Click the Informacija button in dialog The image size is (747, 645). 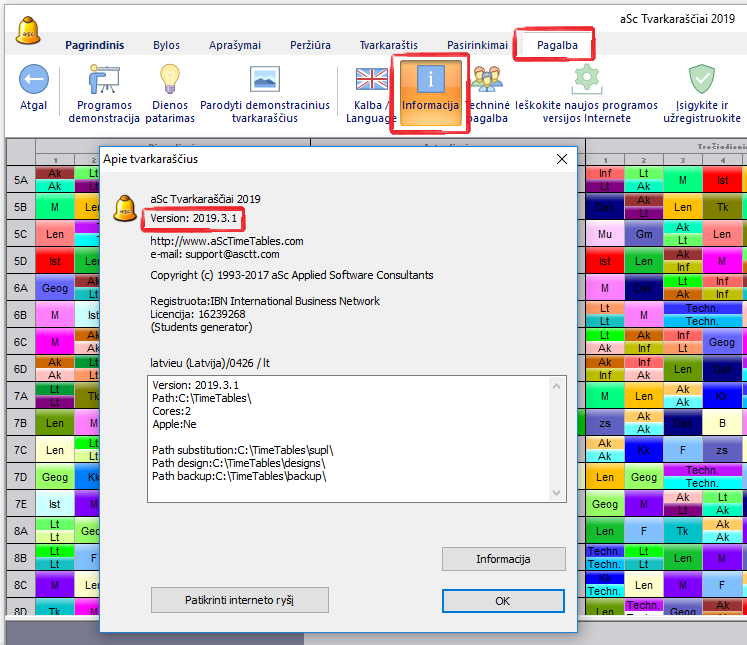click(x=503, y=559)
